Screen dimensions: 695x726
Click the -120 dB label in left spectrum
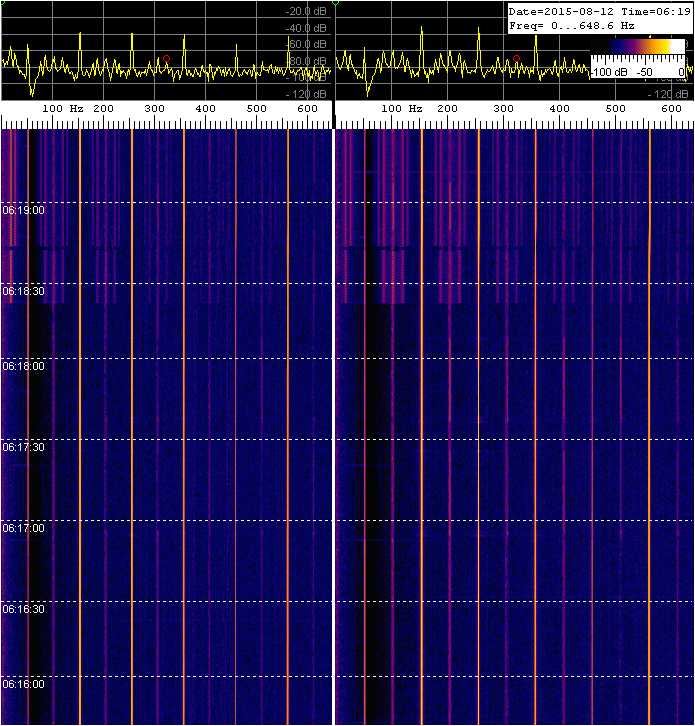[x=306, y=94]
